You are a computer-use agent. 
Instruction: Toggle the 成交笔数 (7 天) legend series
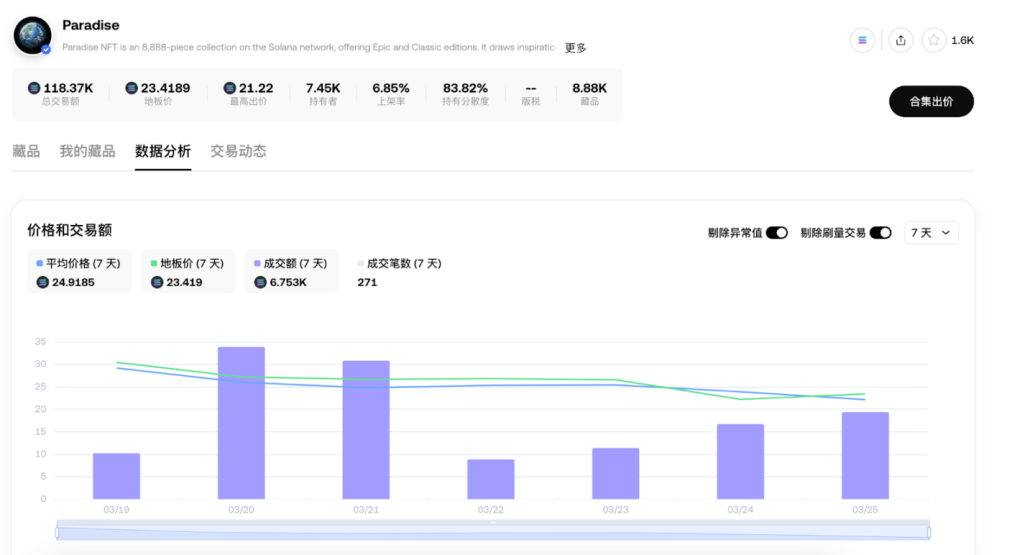click(399, 264)
